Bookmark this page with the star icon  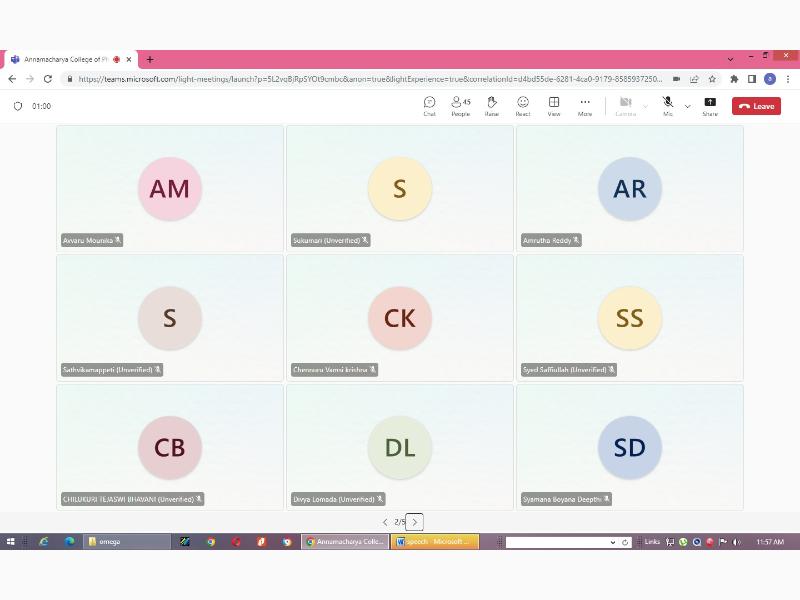click(x=712, y=79)
